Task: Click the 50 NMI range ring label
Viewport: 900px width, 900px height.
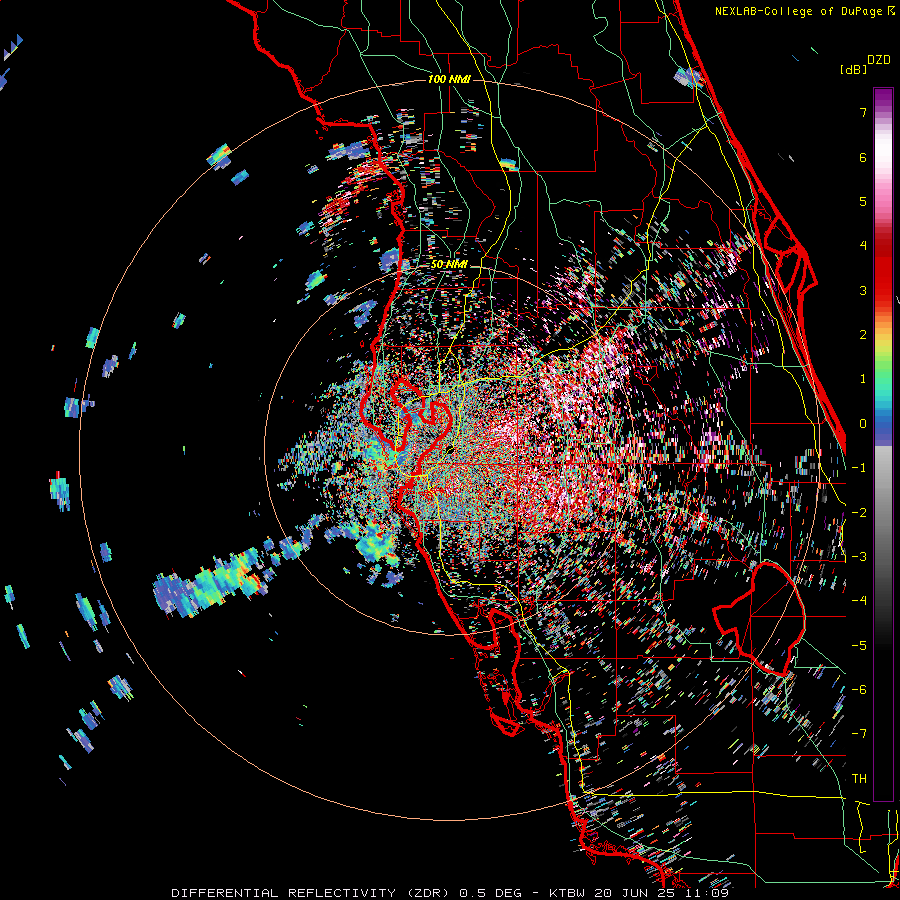Action: [x=449, y=264]
